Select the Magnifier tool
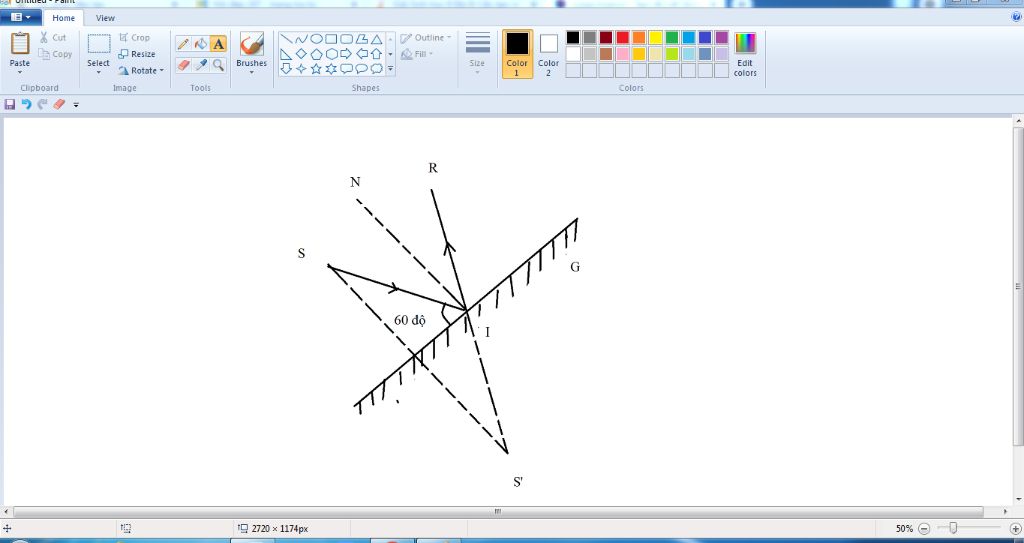 (x=218, y=65)
